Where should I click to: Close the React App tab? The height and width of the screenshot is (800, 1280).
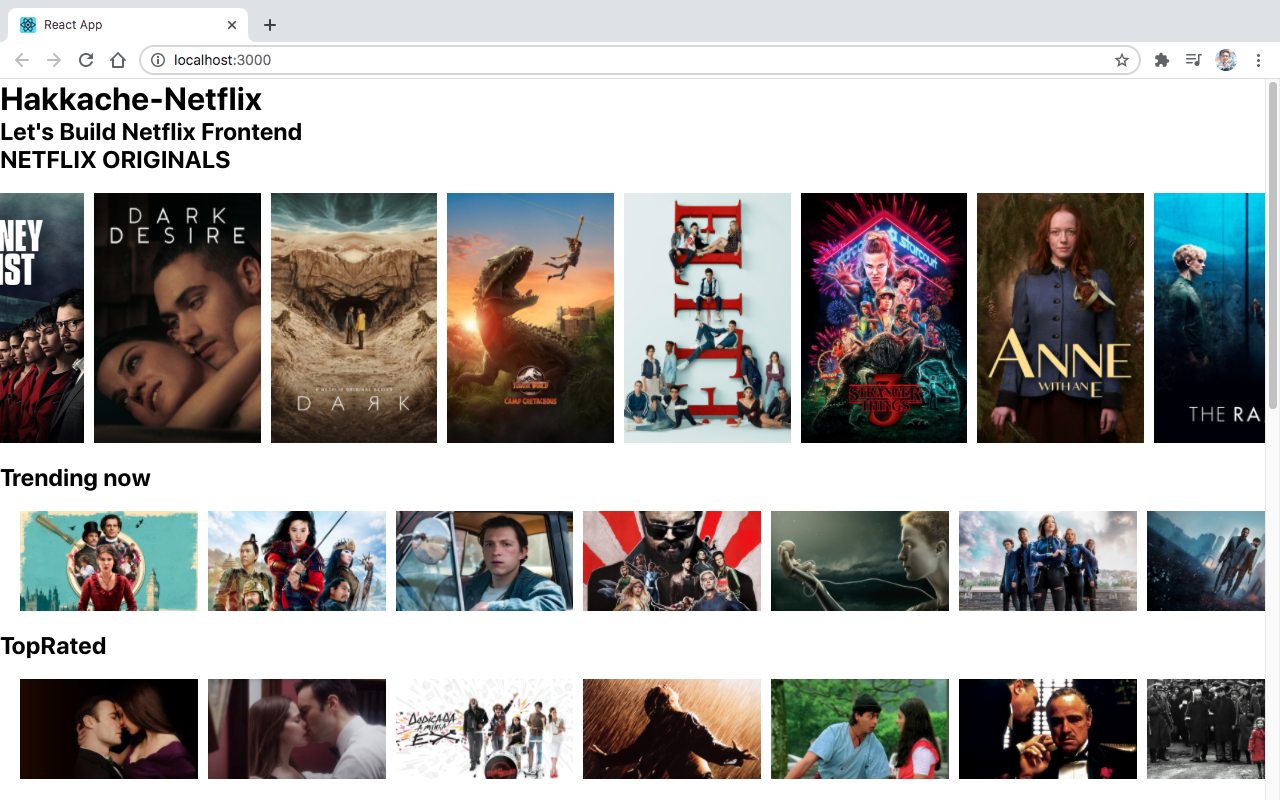pos(232,25)
